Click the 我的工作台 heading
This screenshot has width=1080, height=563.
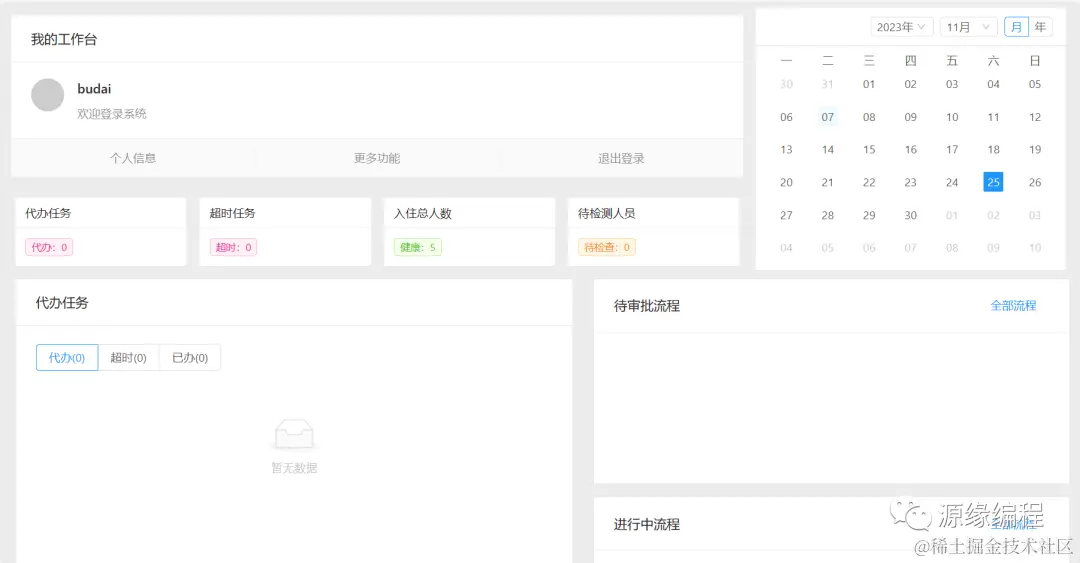[64, 39]
